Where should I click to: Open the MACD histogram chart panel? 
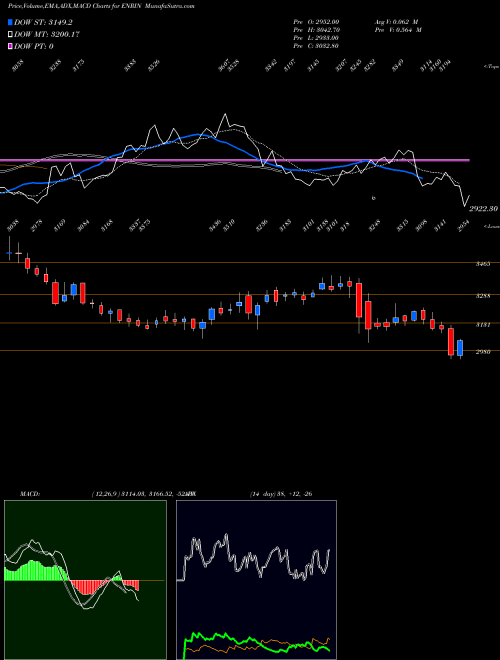point(85,580)
